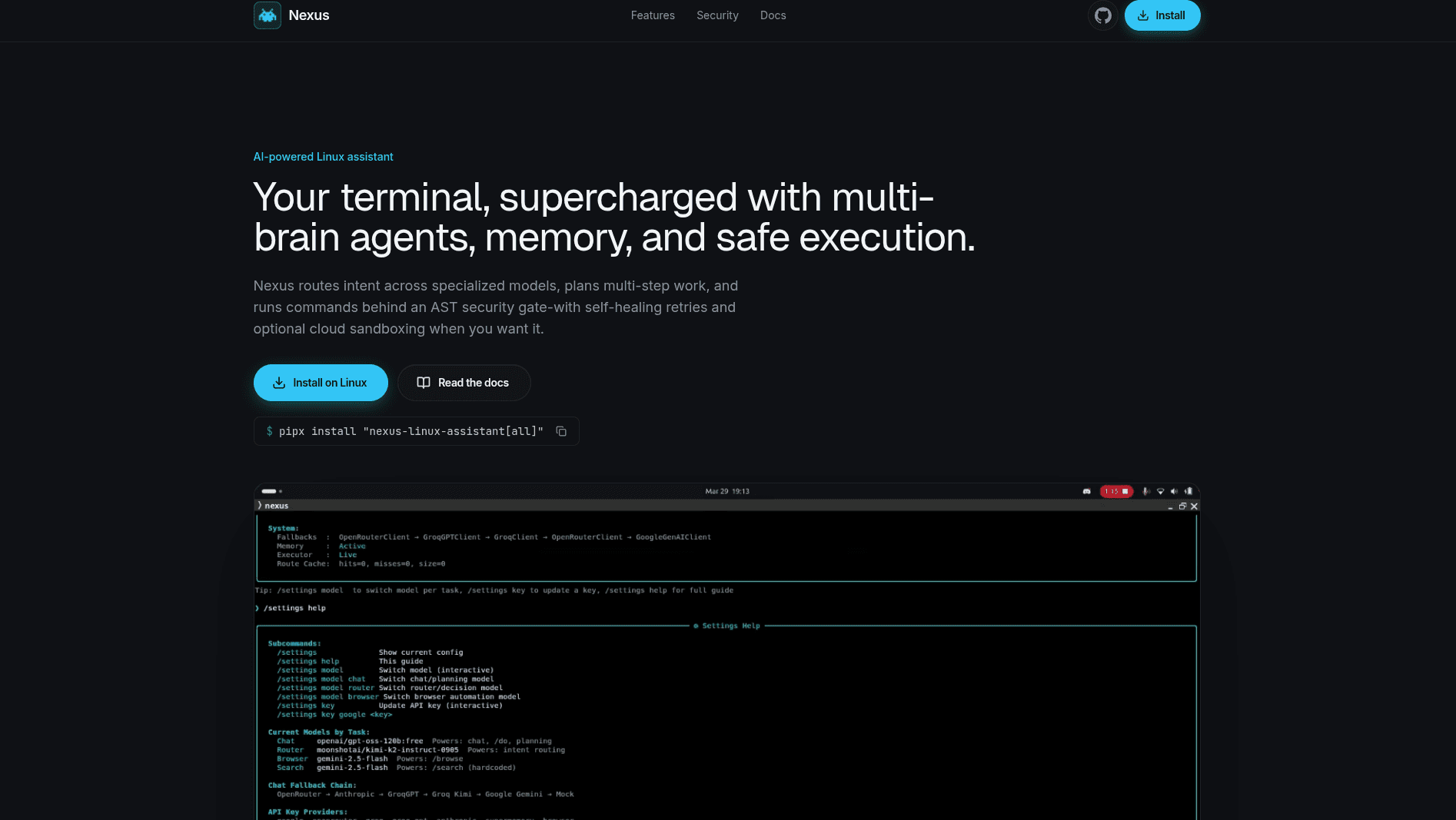Click "hits=0, misses=0, size=0" route cache text
This screenshot has height=820, width=1456.
coord(392,564)
